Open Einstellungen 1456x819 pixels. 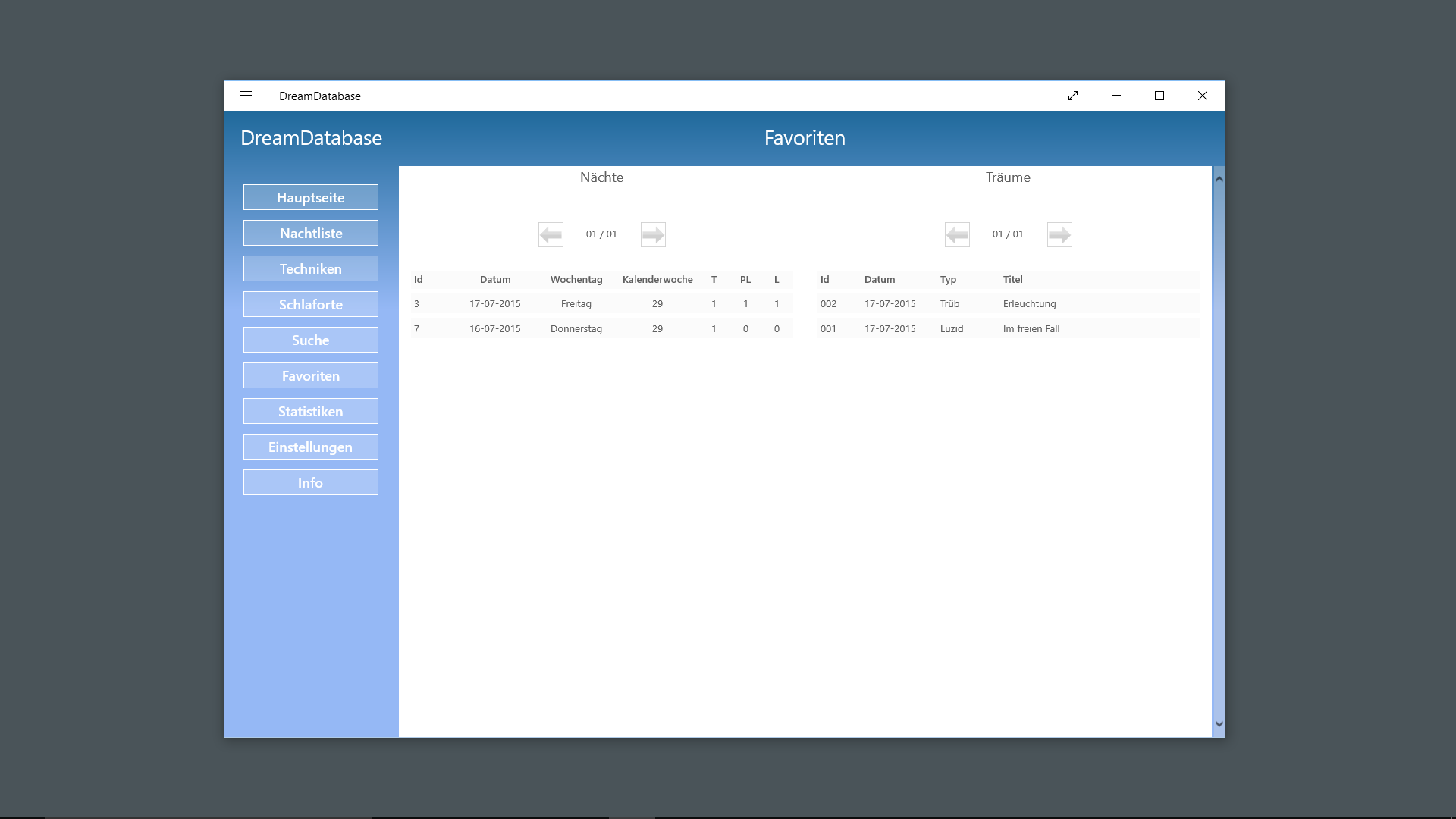click(311, 447)
